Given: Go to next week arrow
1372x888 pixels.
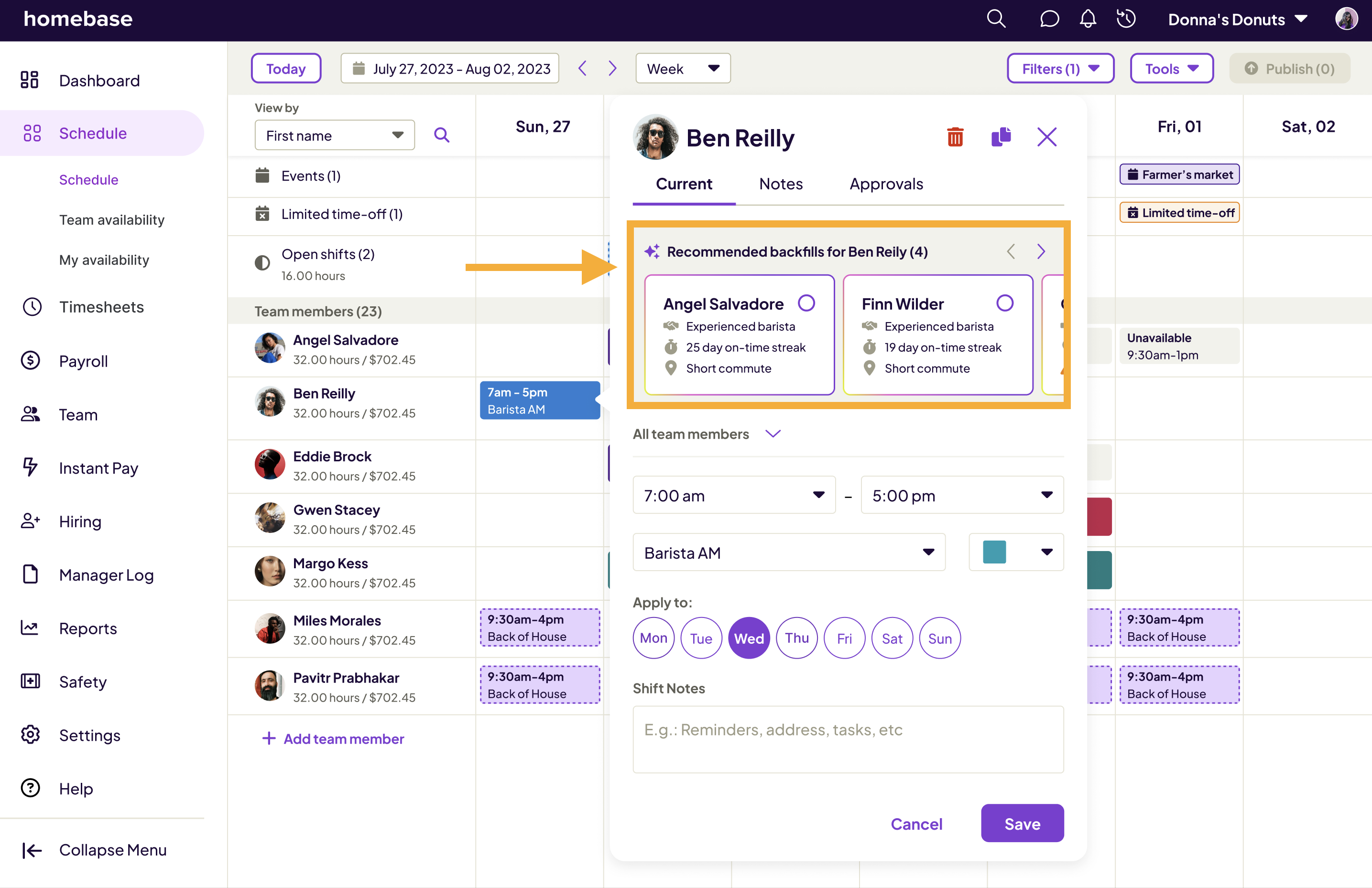Looking at the screenshot, I should click(x=612, y=68).
